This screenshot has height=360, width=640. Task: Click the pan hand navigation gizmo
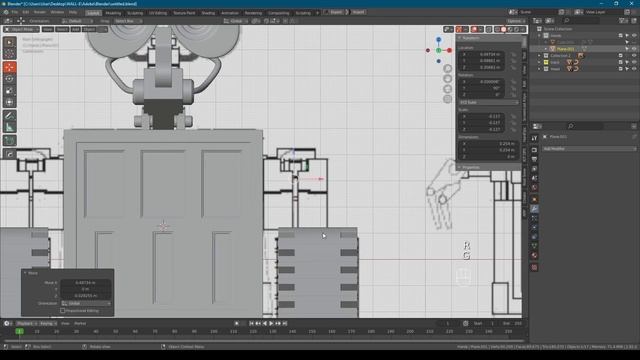point(448,79)
